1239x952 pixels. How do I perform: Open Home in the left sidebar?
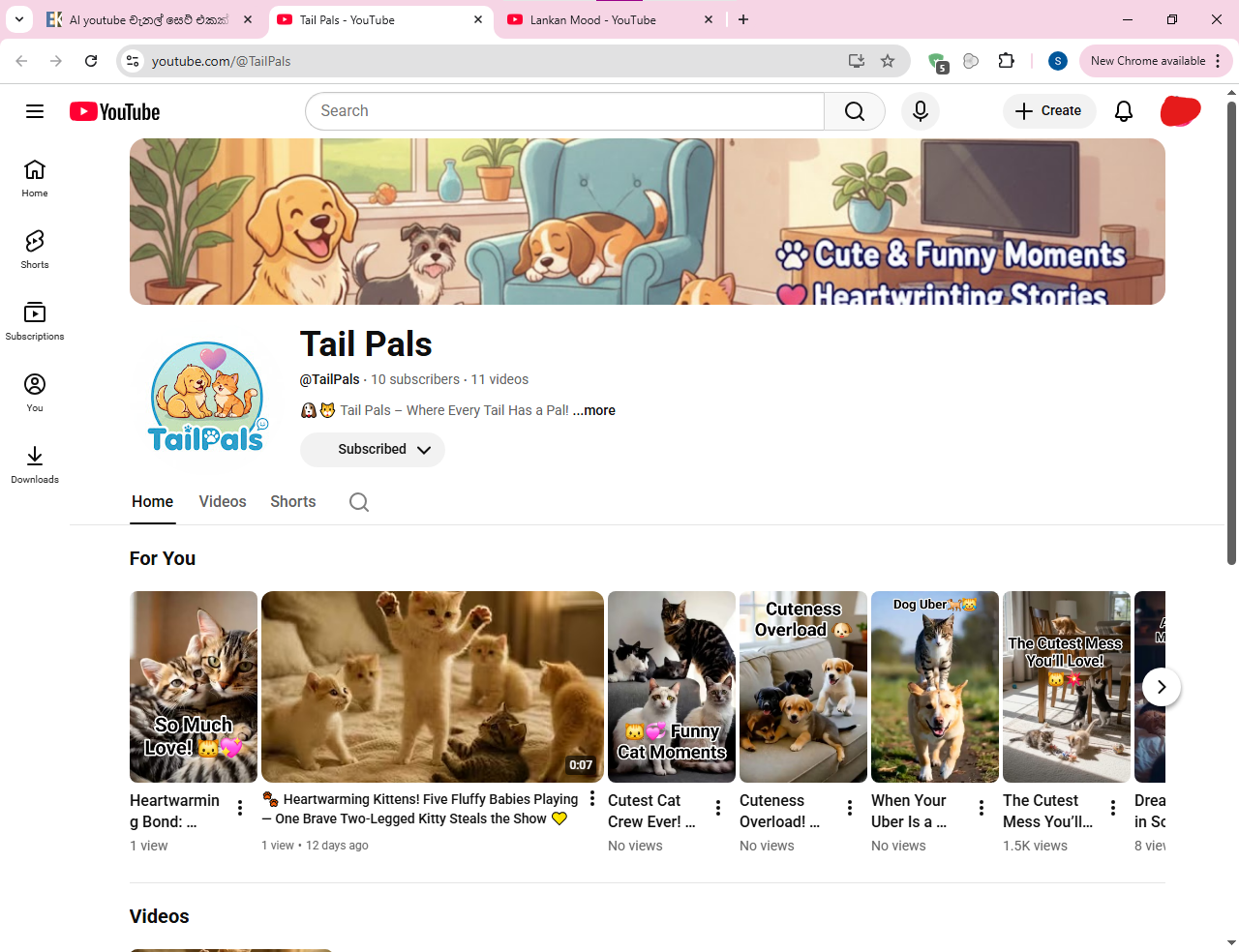pos(35,178)
